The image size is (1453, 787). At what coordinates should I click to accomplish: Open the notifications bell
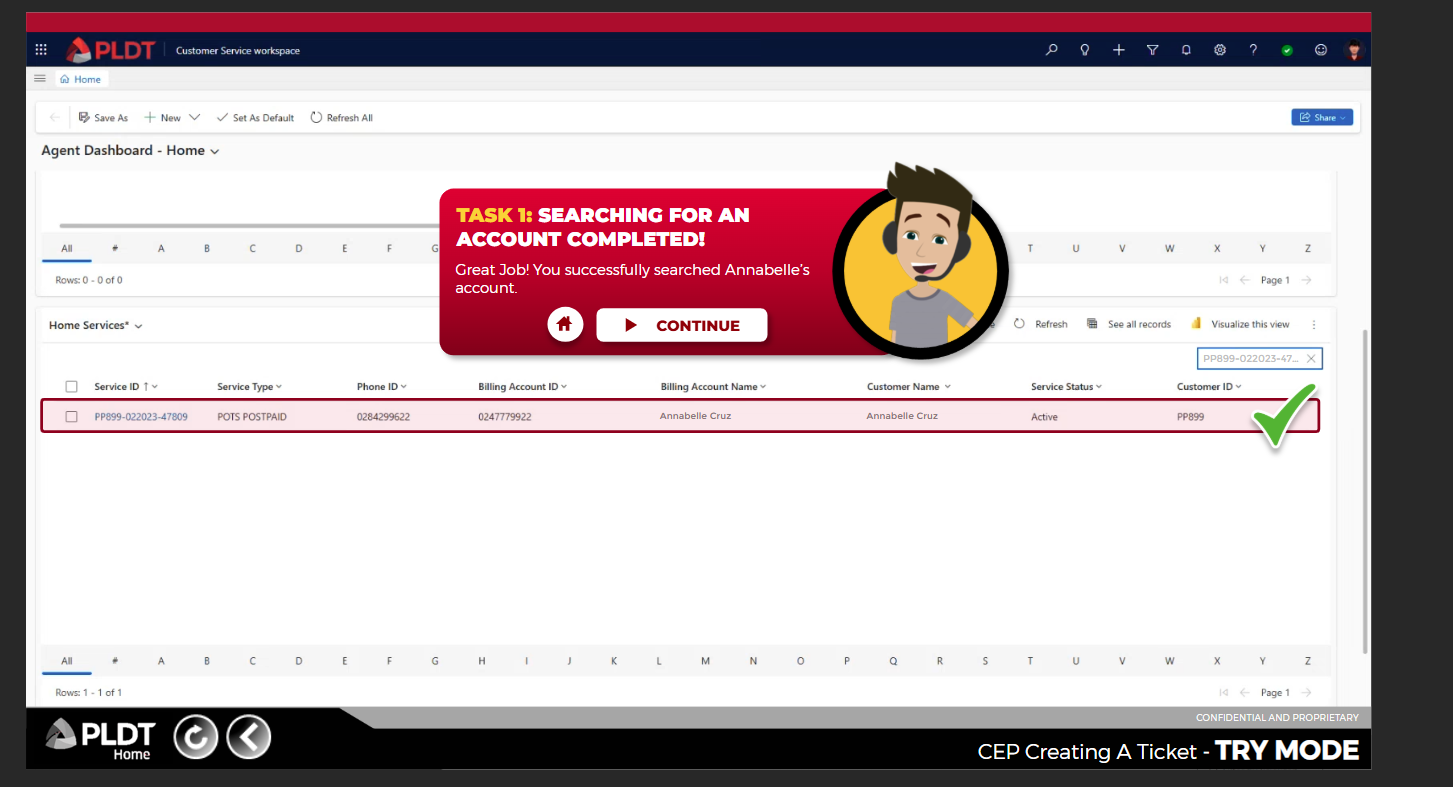click(x=1186, y=50)
